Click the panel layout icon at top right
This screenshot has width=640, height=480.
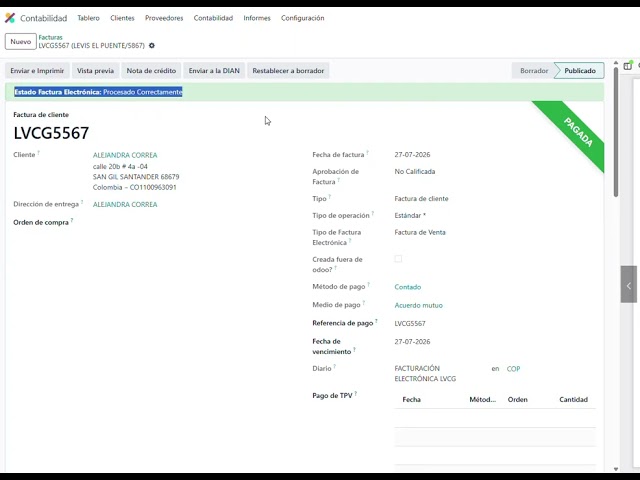pos(628,66)
